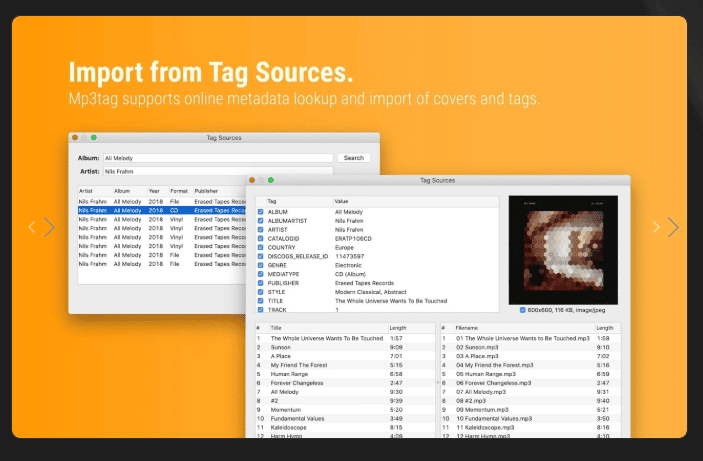Toggle the CATALOGID tag checkbox
Image resolution: width=703 pixels, height=461 pixels.
tap(260, 239)
